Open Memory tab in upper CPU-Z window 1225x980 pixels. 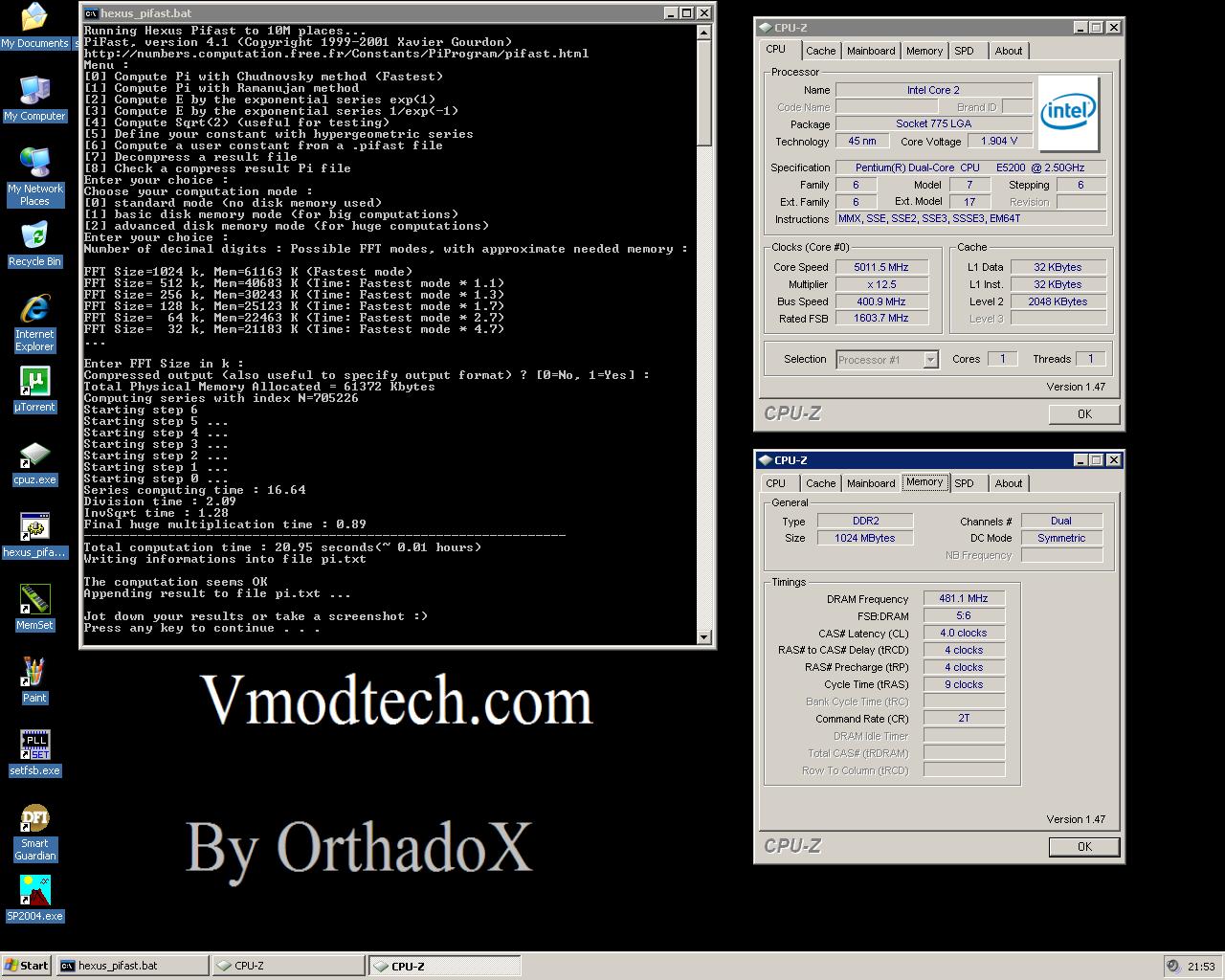[x=924, y=51]
